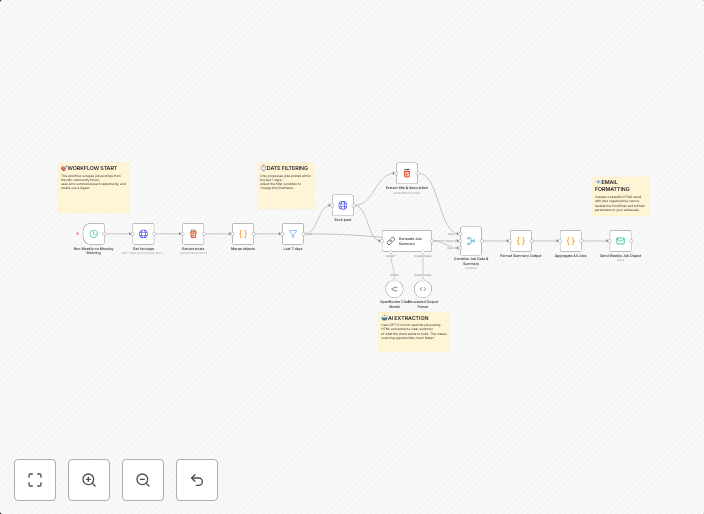The image size is (704, 514).
Task: Zoom in on the workflow canvas
Action: (x=89, y=480)
